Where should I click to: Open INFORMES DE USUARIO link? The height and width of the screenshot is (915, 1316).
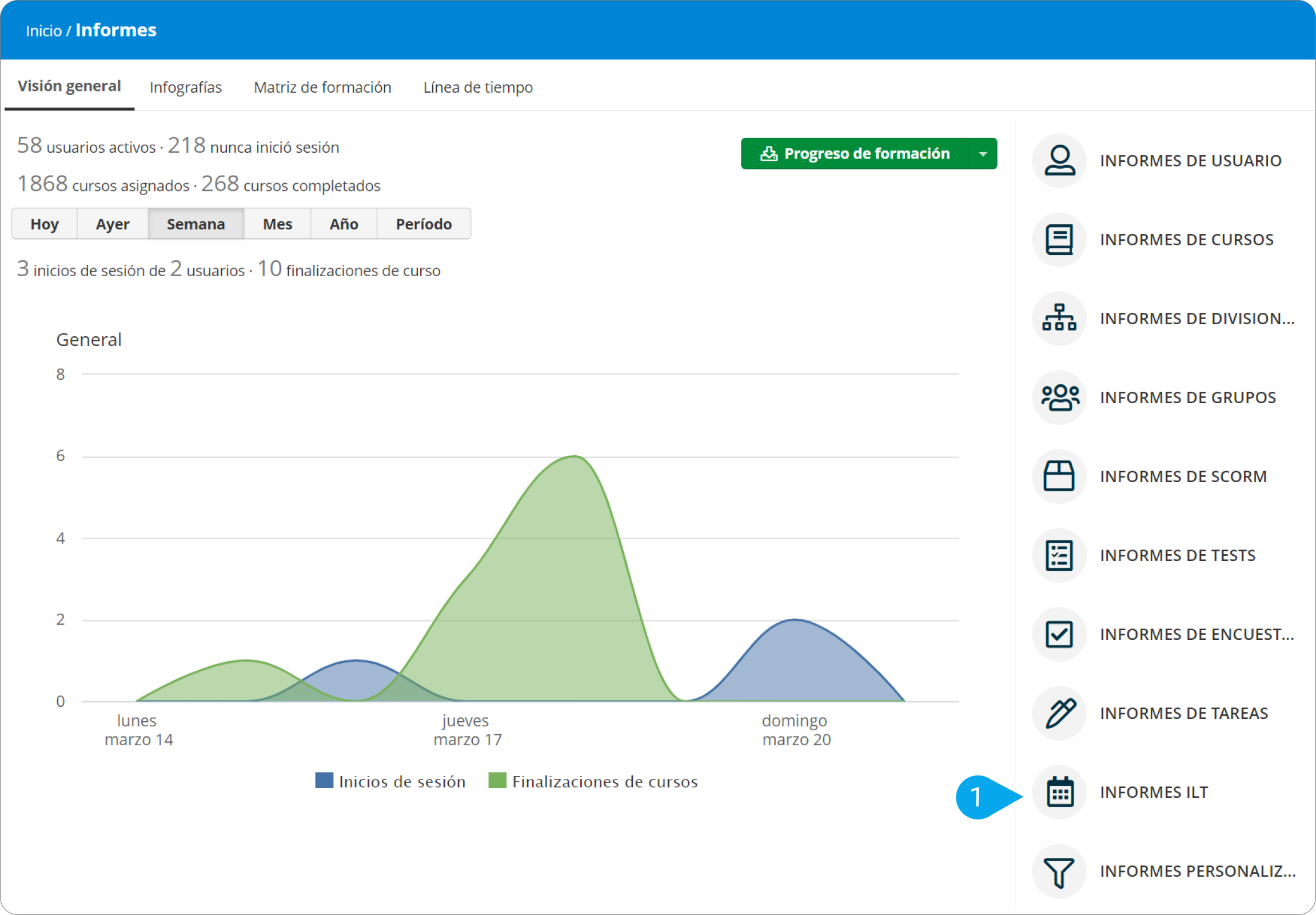click(x=1190, y=161)
